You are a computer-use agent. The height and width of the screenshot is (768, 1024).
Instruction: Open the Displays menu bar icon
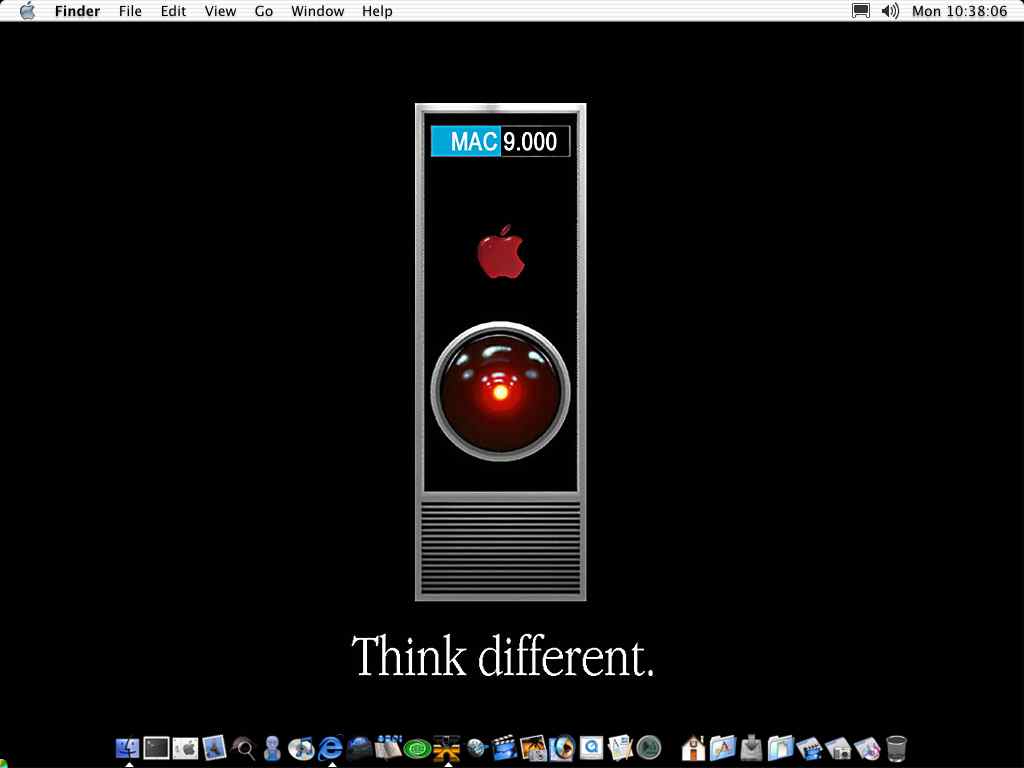click(861, 11)
